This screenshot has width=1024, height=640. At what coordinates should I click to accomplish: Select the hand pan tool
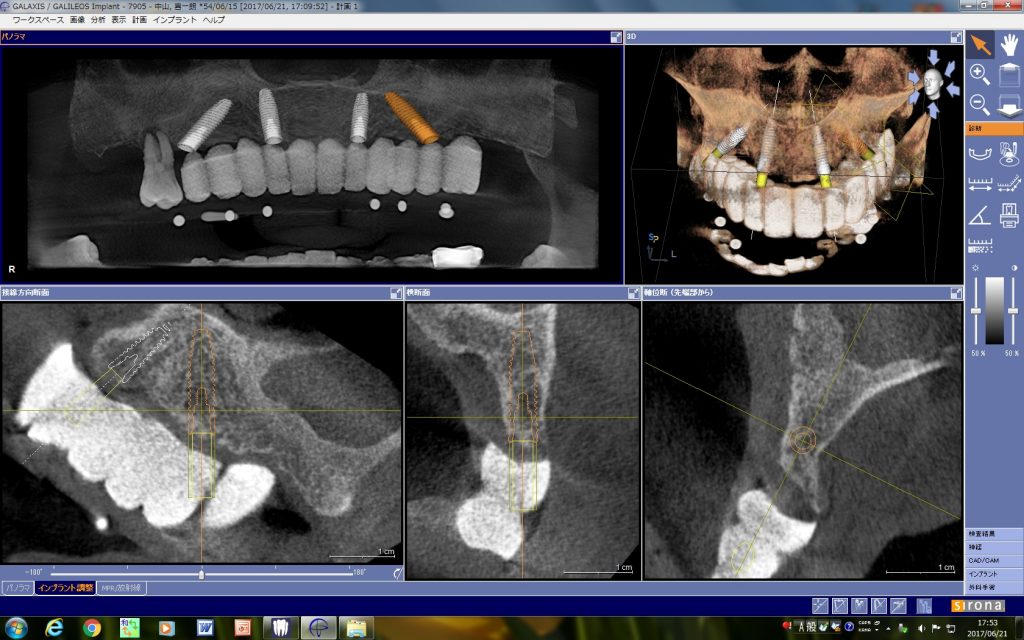1009,45
